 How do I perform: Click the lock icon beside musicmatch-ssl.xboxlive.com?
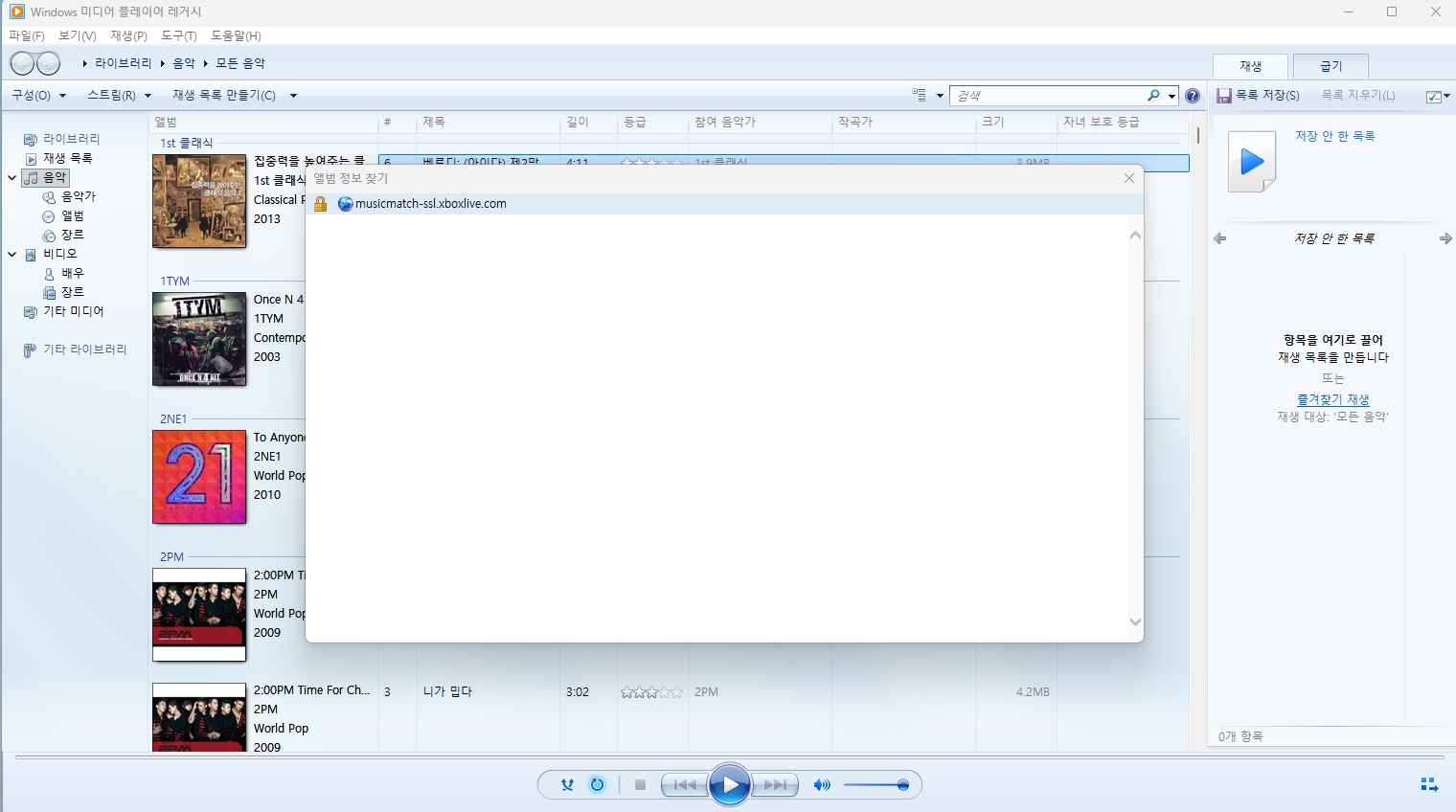[321, 204]
